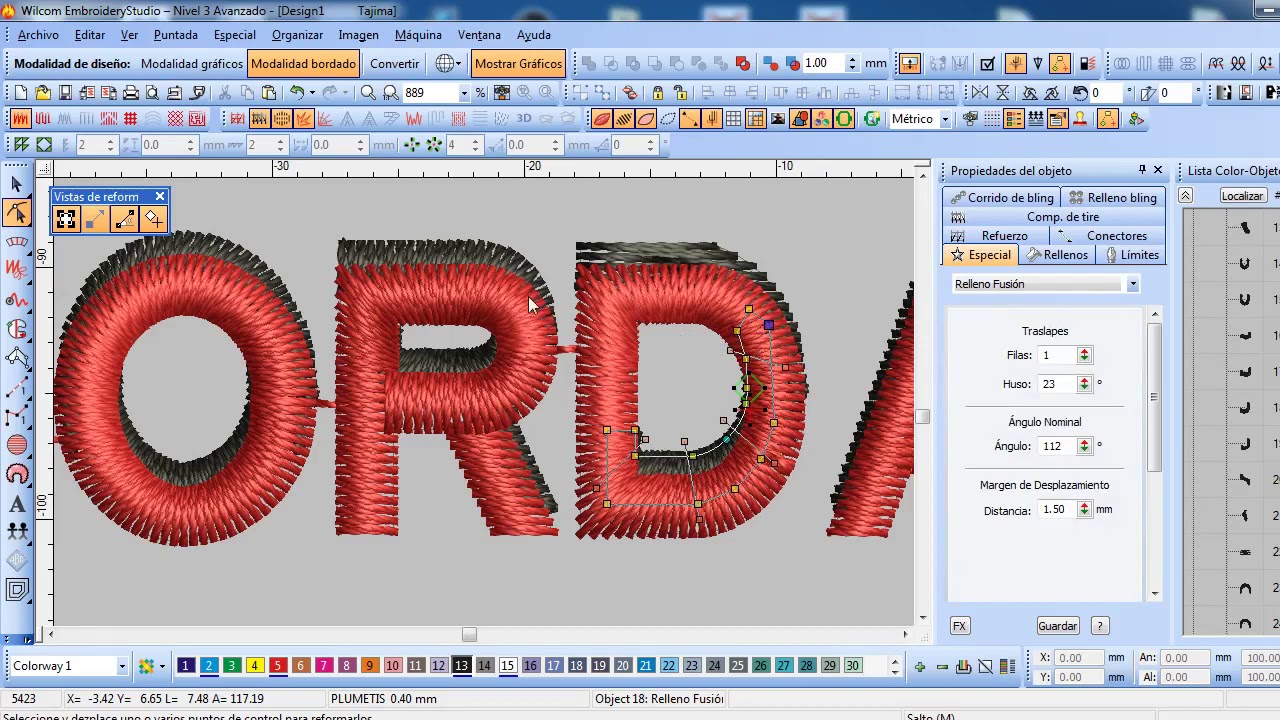Click last reshape view icon in Vistas de reform
Image resolution: width=1280 pixels, height=720 pixels.
click(x=153, y=219)
